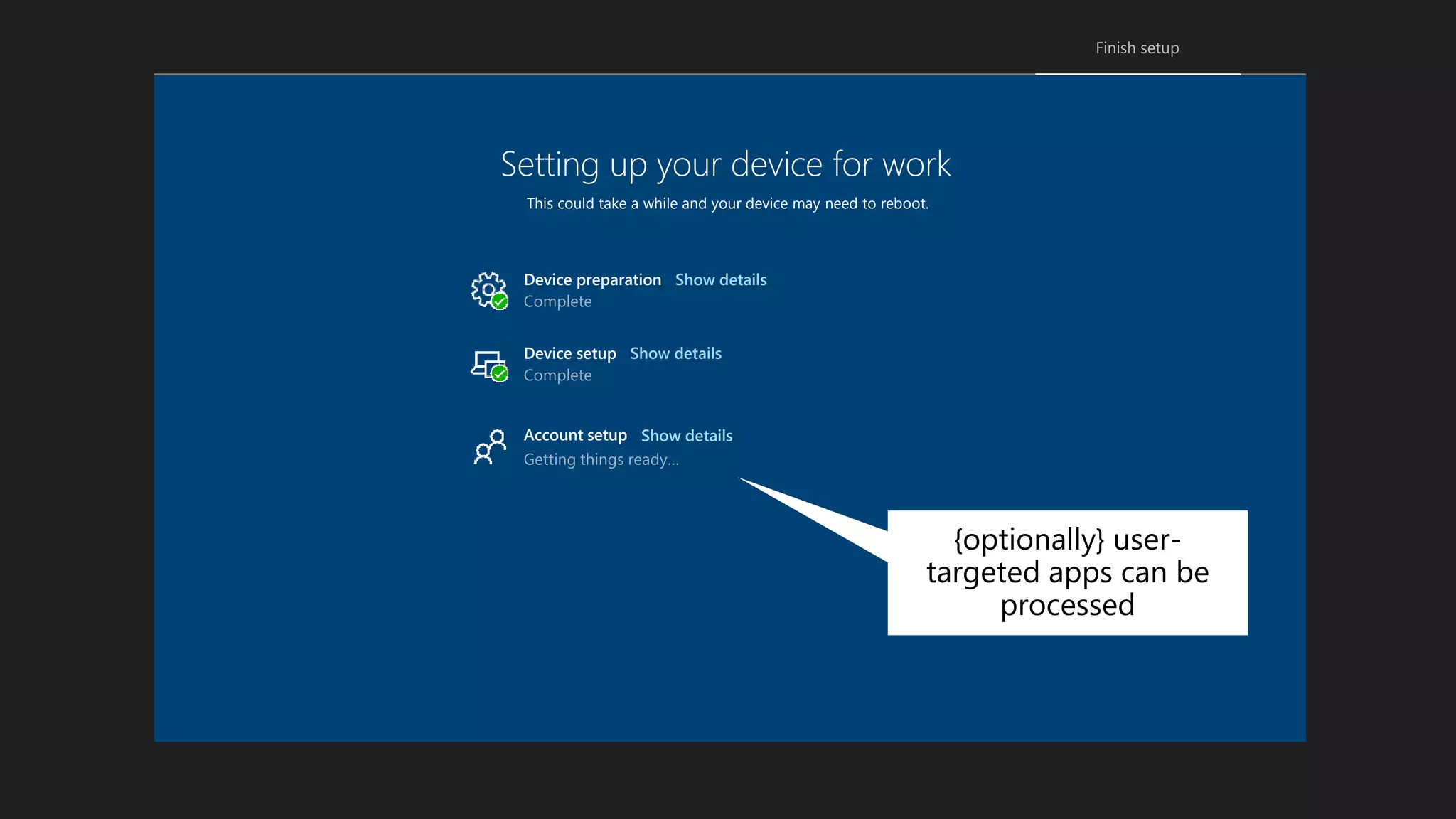
Task: Click the 'This could take a while' subtitle
Action: point(727,203)
